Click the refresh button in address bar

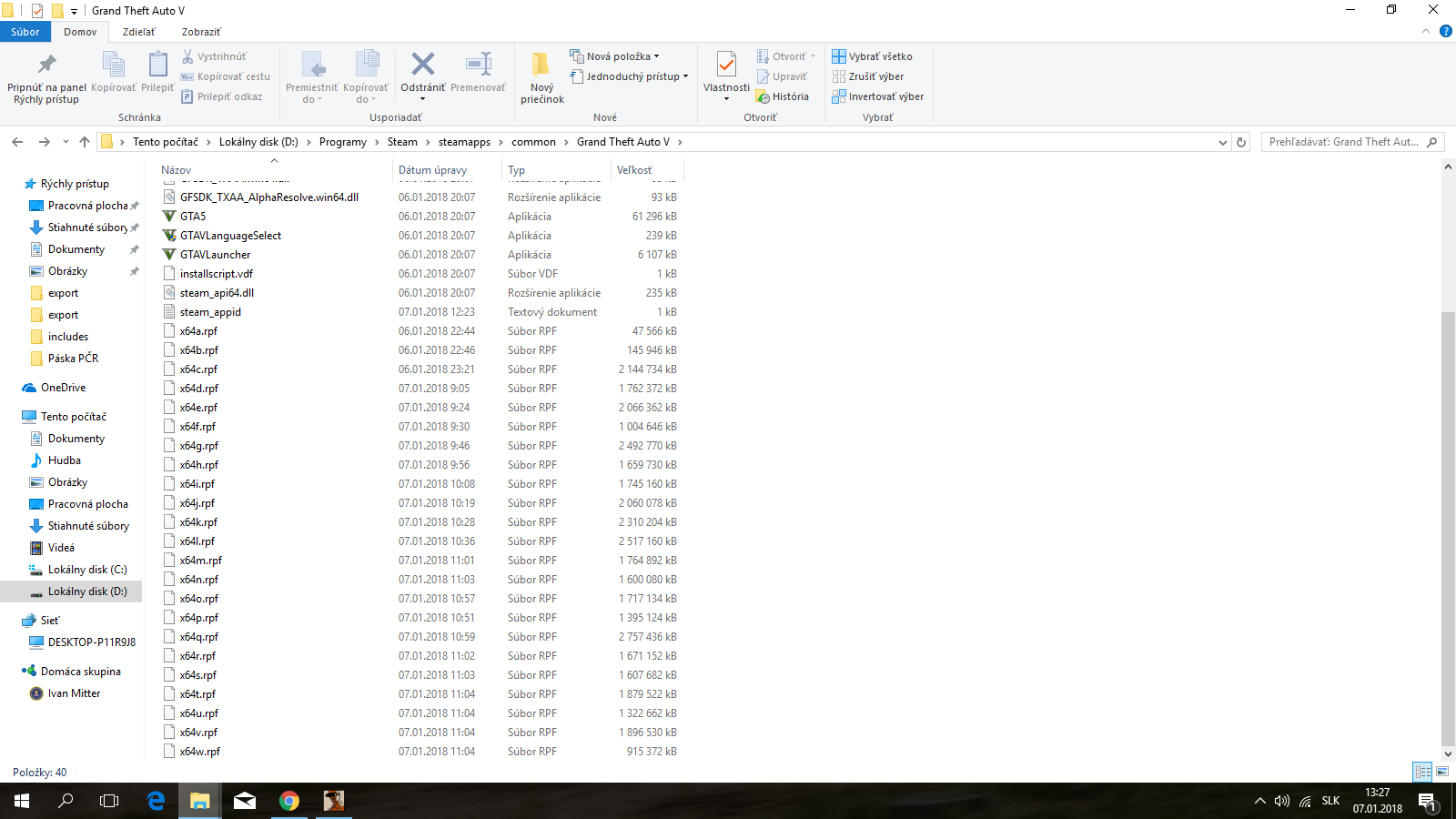coord(1240,142)
